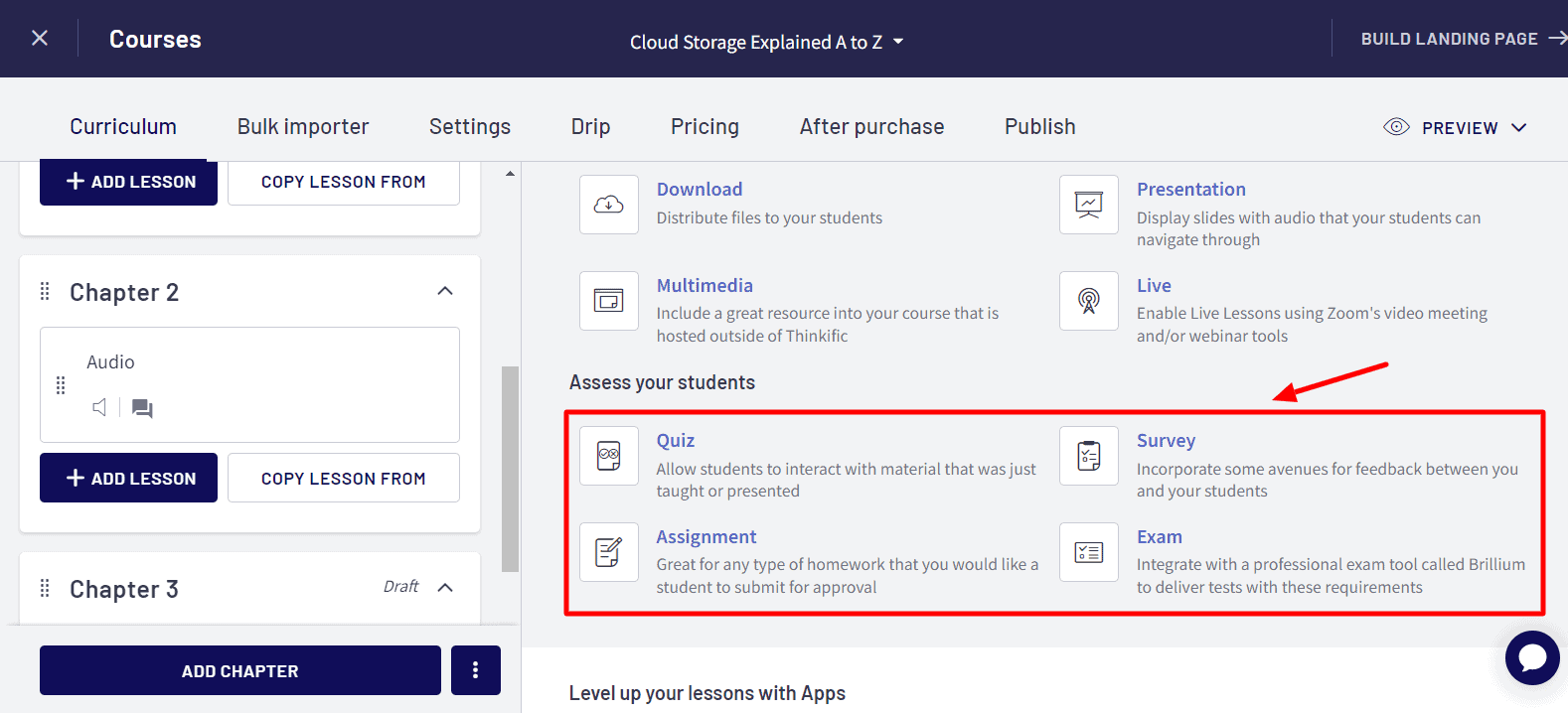The height and width of the screenshot is (713, 1568).
Task: Select the Exam lesson icon
Action: point(1088,552)
